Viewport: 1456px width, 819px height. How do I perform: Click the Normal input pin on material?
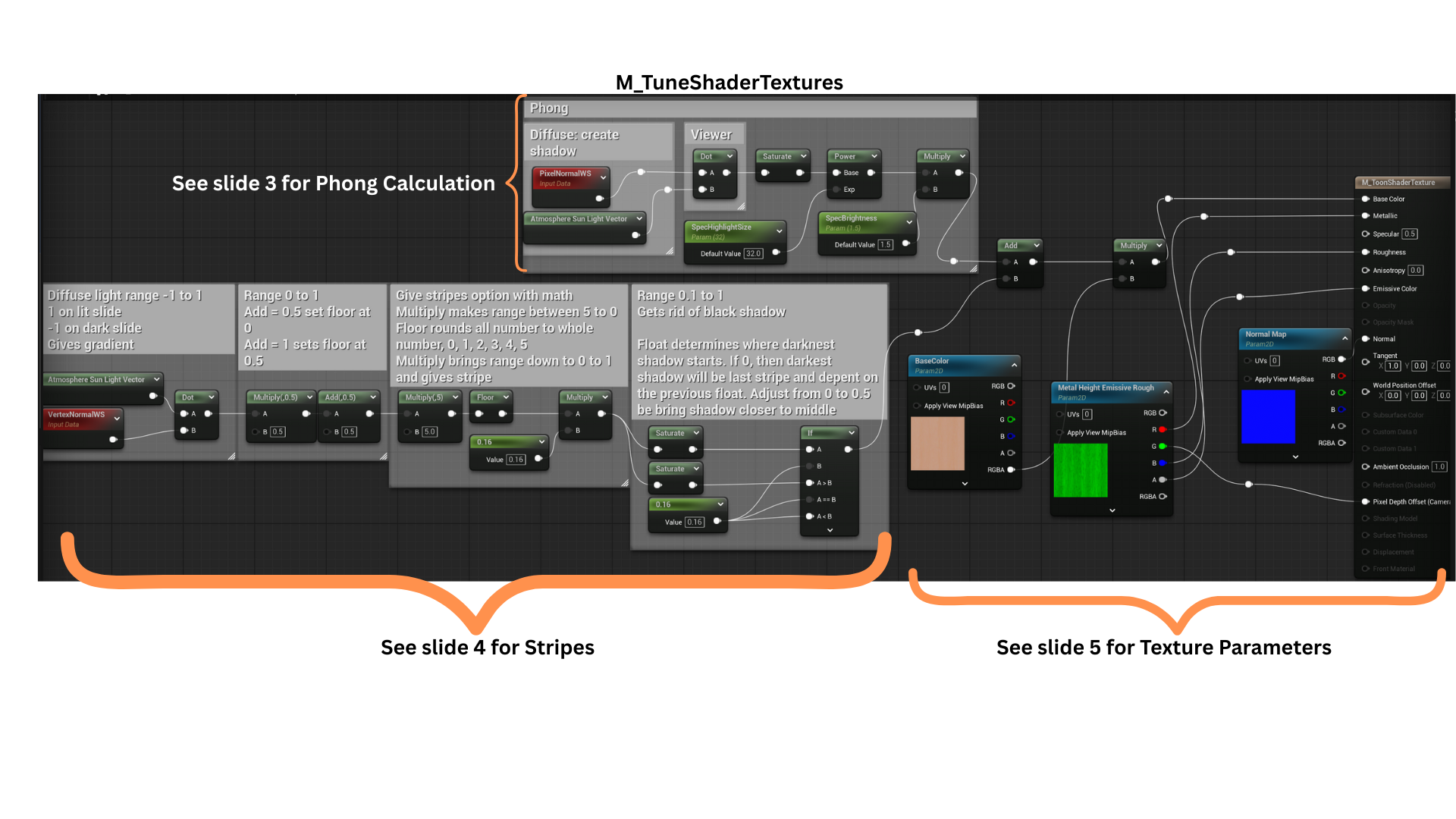click(x=1366, y=339)
